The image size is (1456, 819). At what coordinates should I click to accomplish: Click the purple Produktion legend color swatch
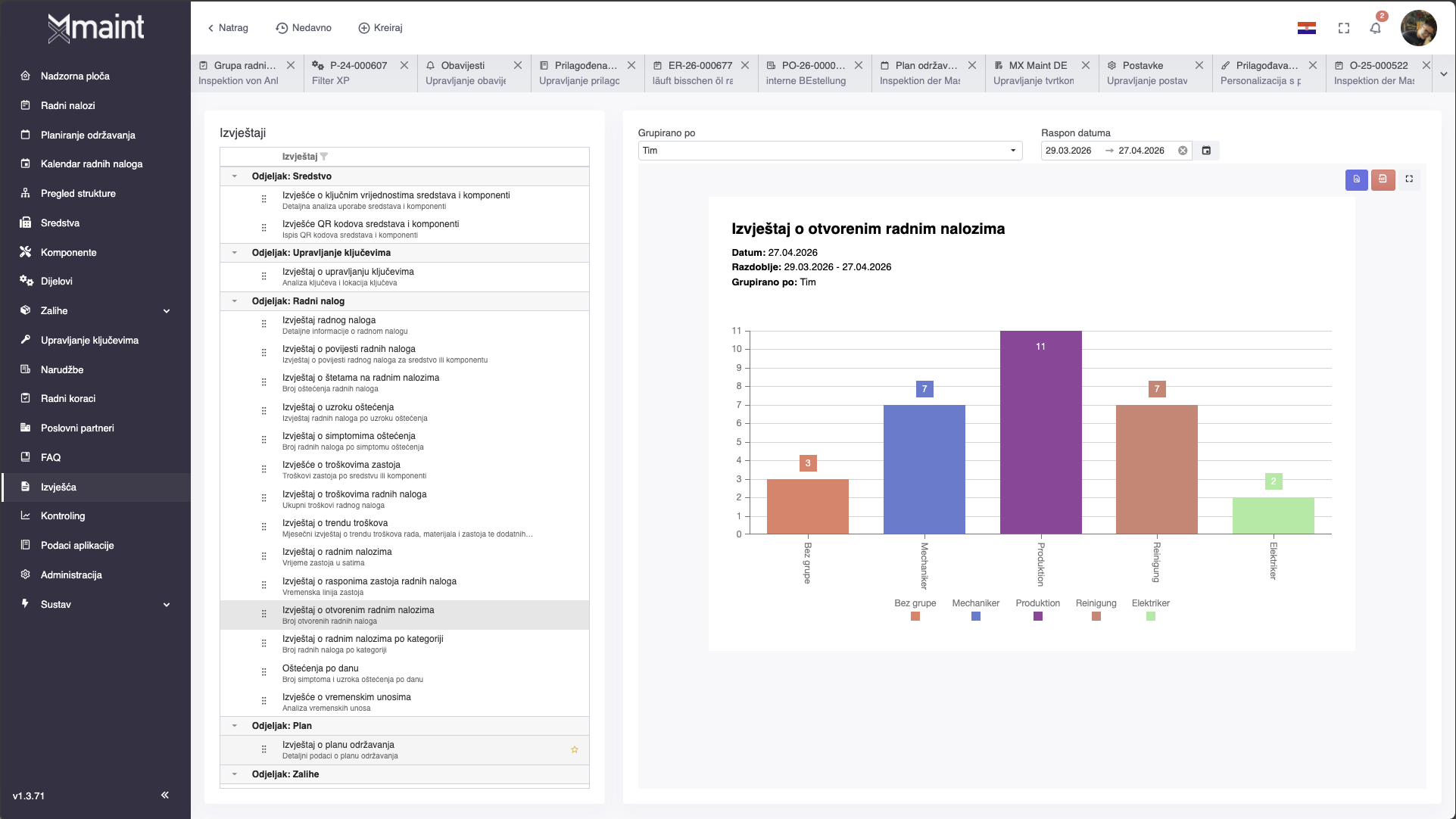point(1037,616)
